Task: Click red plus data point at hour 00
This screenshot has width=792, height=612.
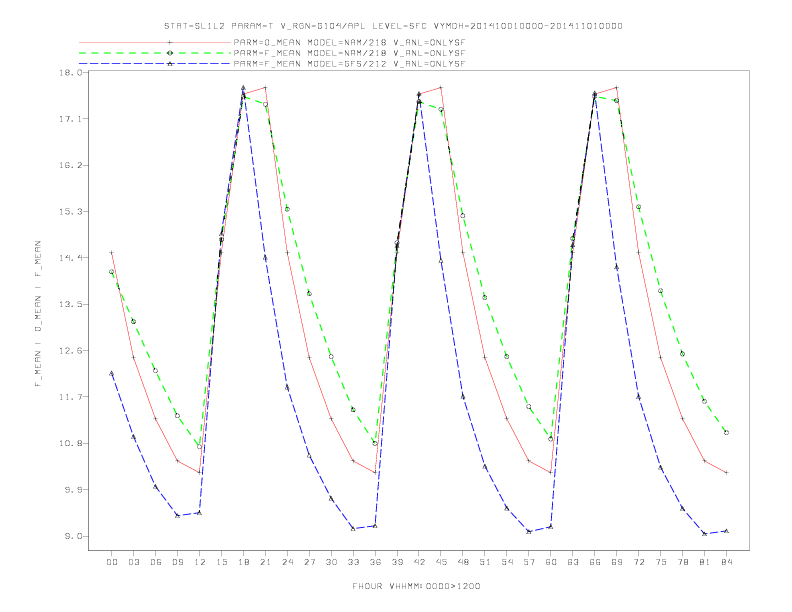Action: tap(112, 252)
